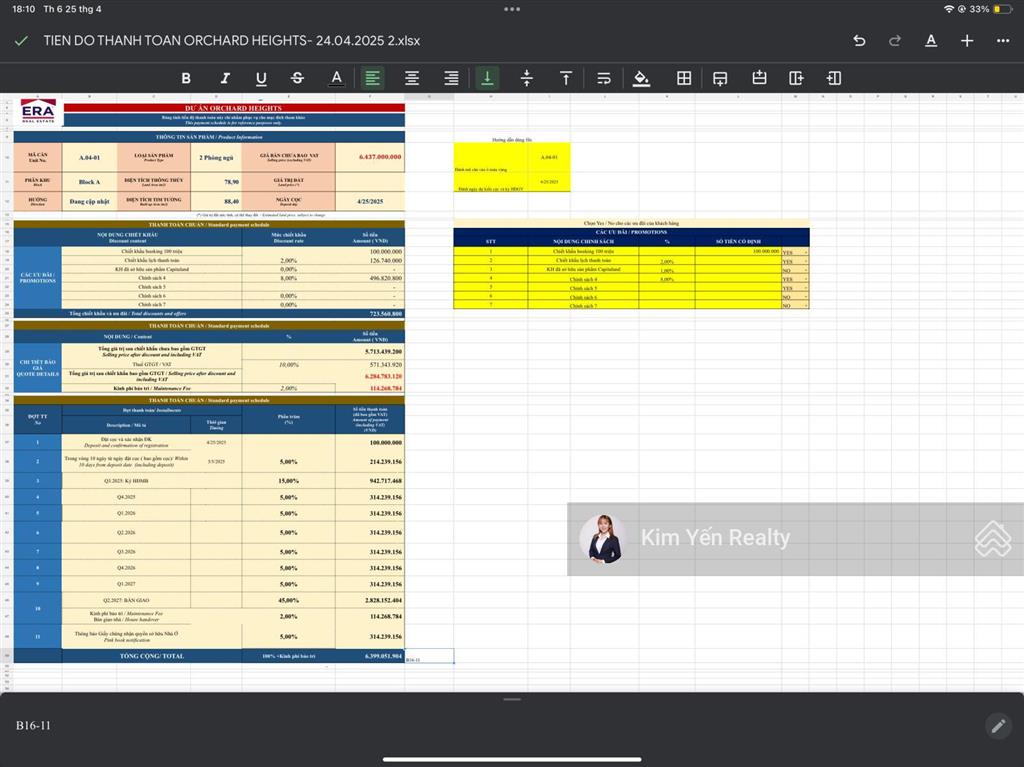
Task: Toggle underline formatting
Action: (x=261, y=78)
